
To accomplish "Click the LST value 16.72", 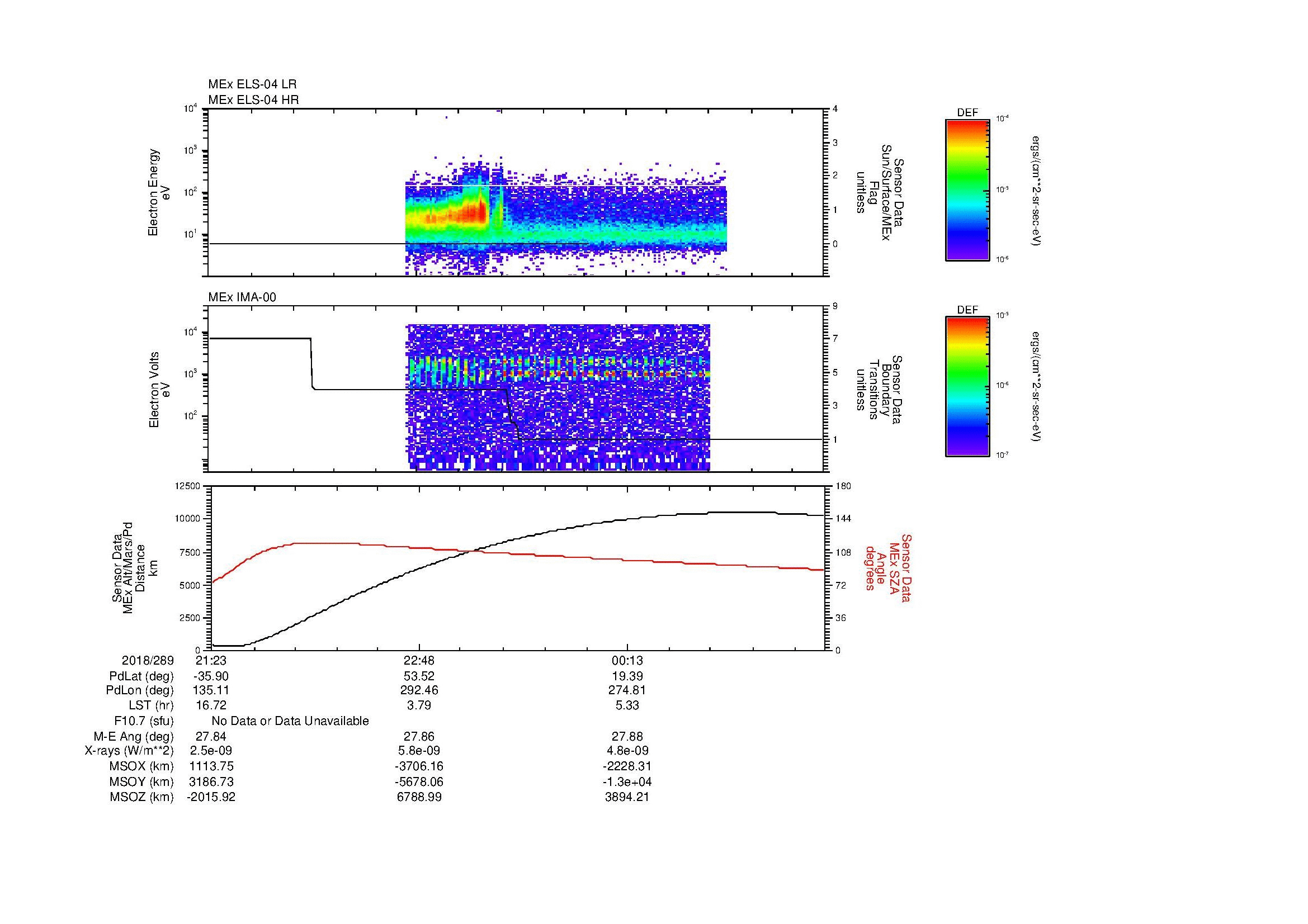I will point(211,705).
